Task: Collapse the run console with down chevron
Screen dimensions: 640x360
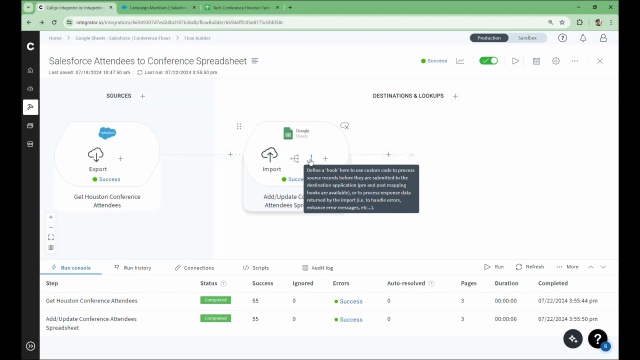Action: point(603,267)
